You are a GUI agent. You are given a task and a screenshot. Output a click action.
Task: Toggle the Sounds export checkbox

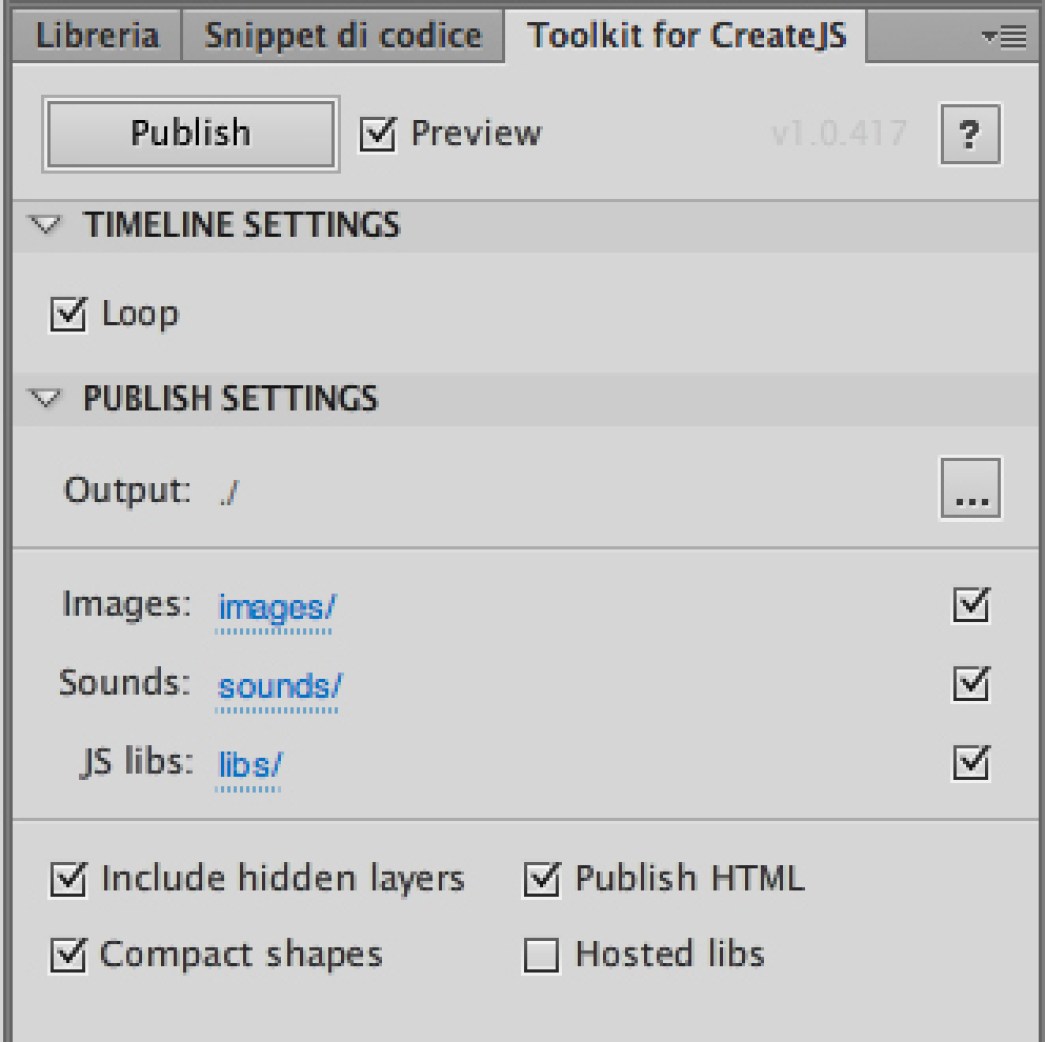click(971, 683)
